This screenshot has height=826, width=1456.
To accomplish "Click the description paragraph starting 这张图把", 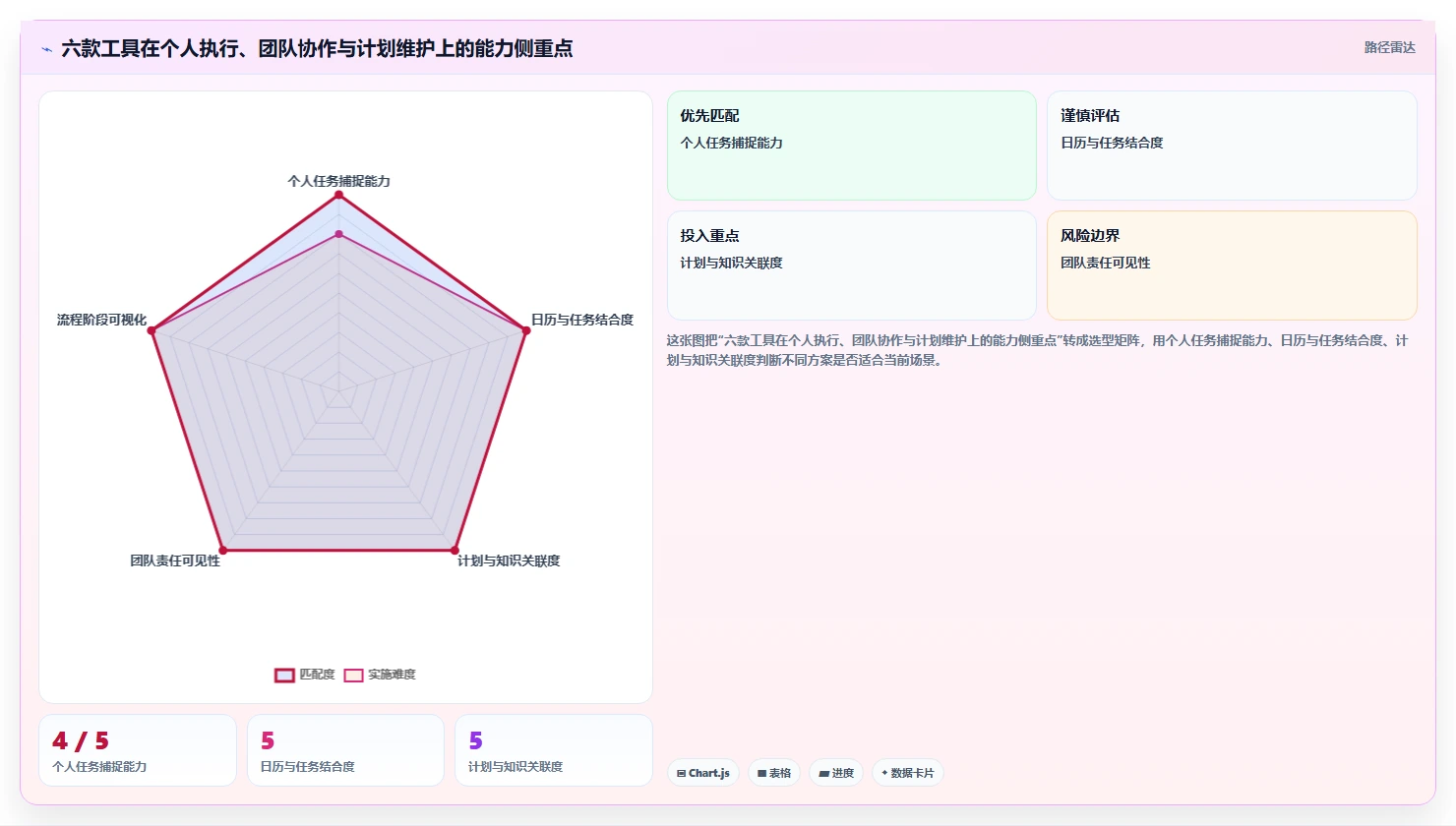I will coord(1038,350).
